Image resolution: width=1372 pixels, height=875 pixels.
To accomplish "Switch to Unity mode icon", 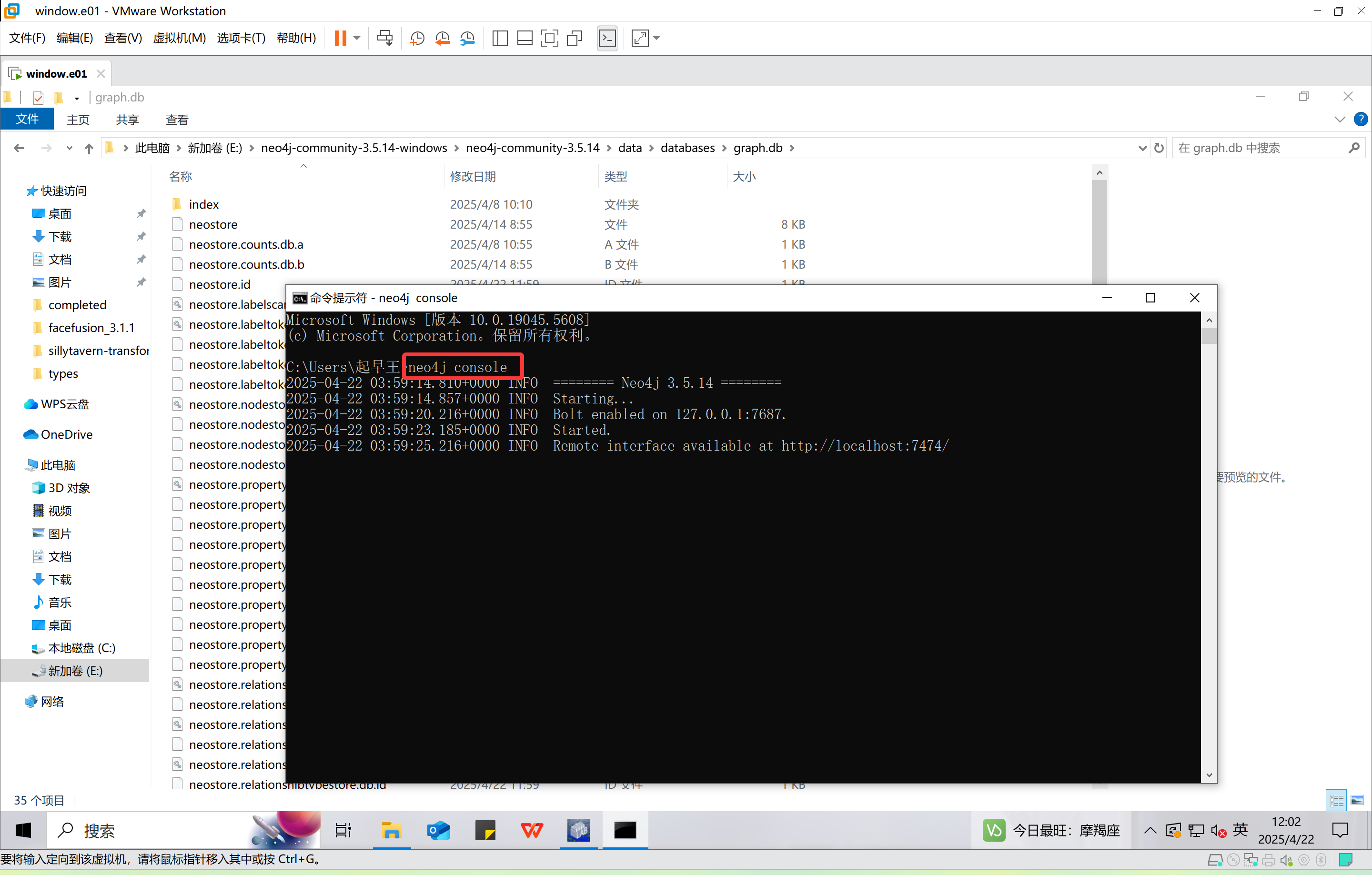I will coord(575,38).
